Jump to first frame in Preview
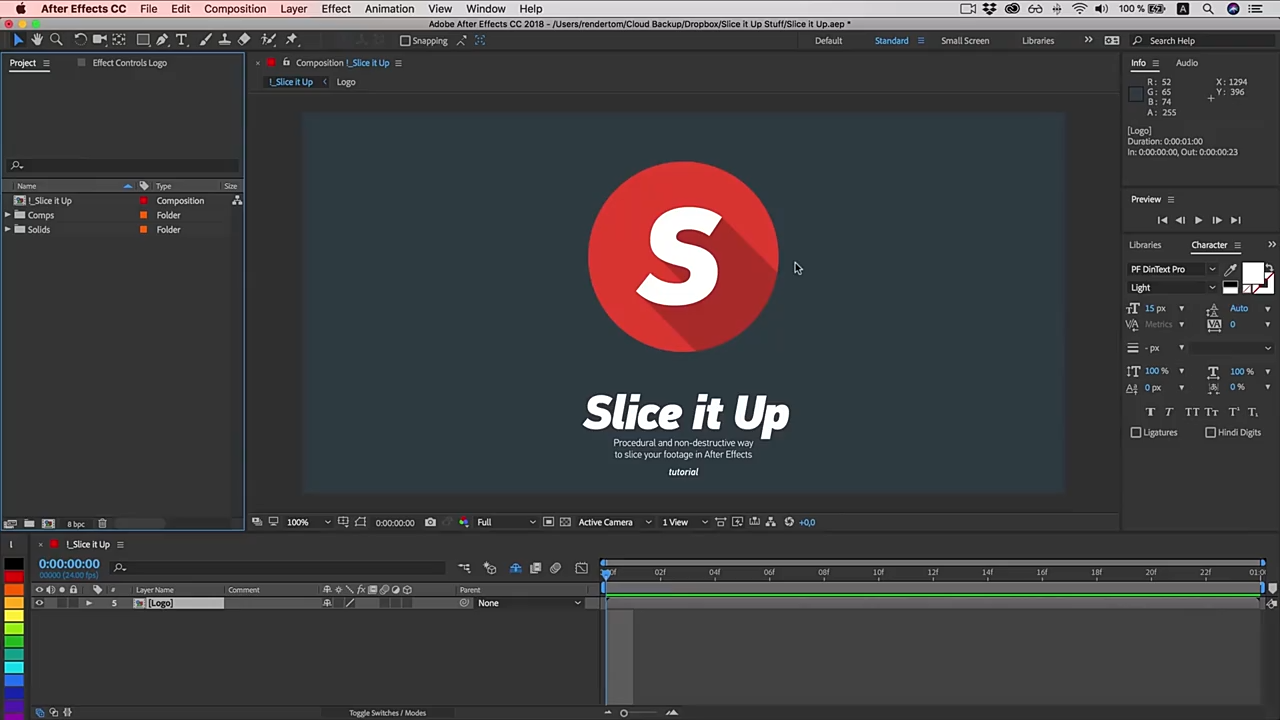 (x=1162, y=220)
